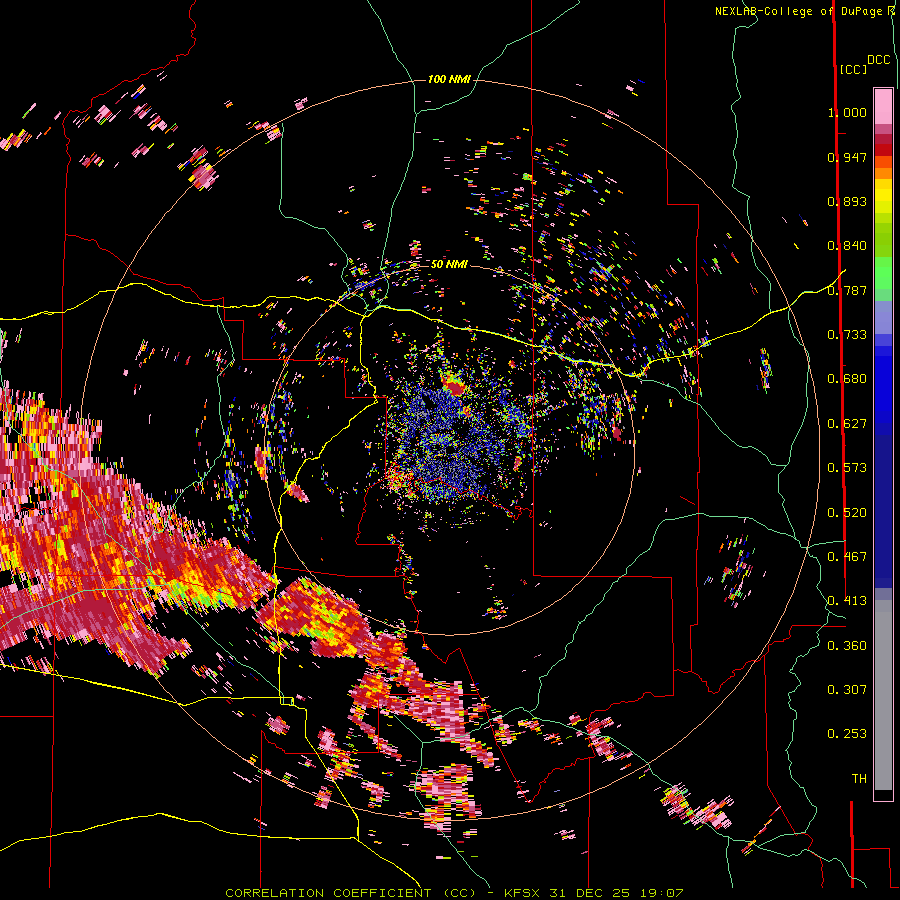Click the 100 NMI range ring label
This screenshot has width=900, height=900.
(449, 79)
